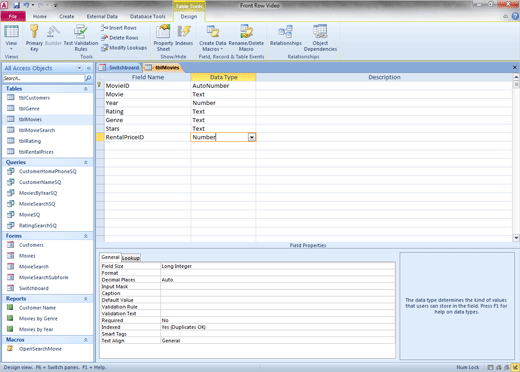This screenshot has width=520, height=372.
Task: Collapse the Queries group
Action: pos(86,162)
